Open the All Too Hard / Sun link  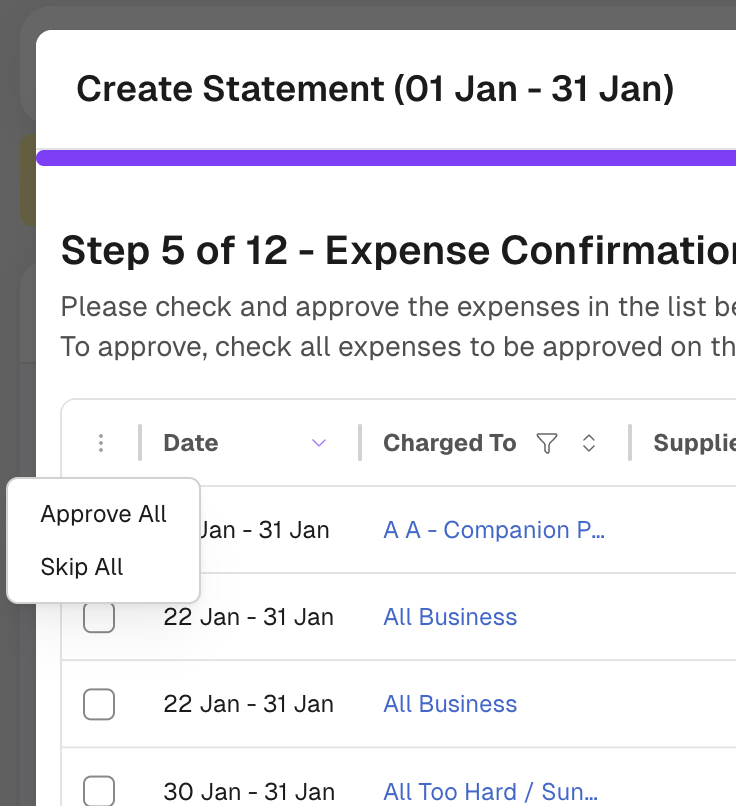tap(490, 793)
